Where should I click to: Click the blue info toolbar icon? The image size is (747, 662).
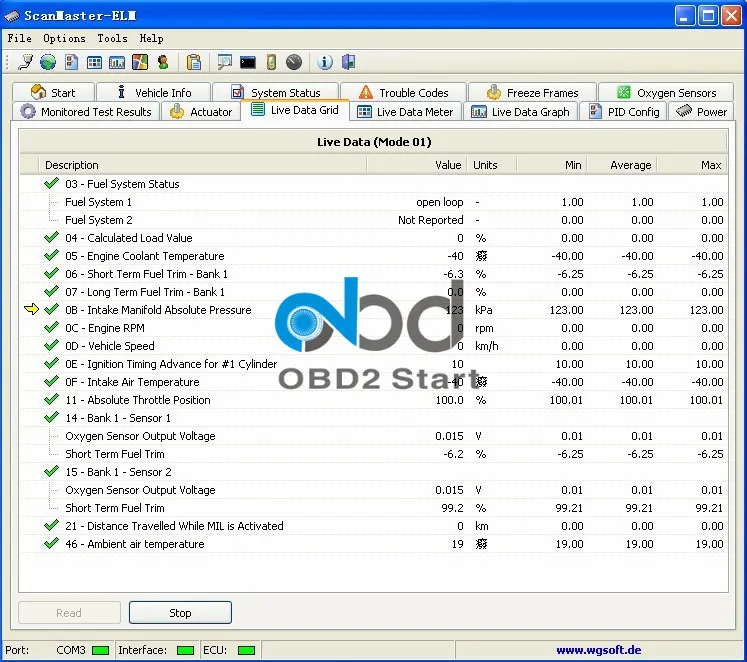click(x=325, y=62)
